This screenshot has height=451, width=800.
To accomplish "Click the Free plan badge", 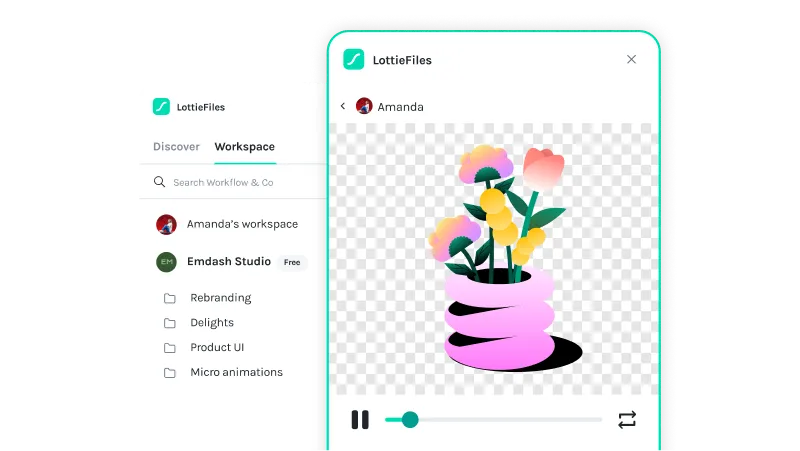I will click(x=292, y=262).
